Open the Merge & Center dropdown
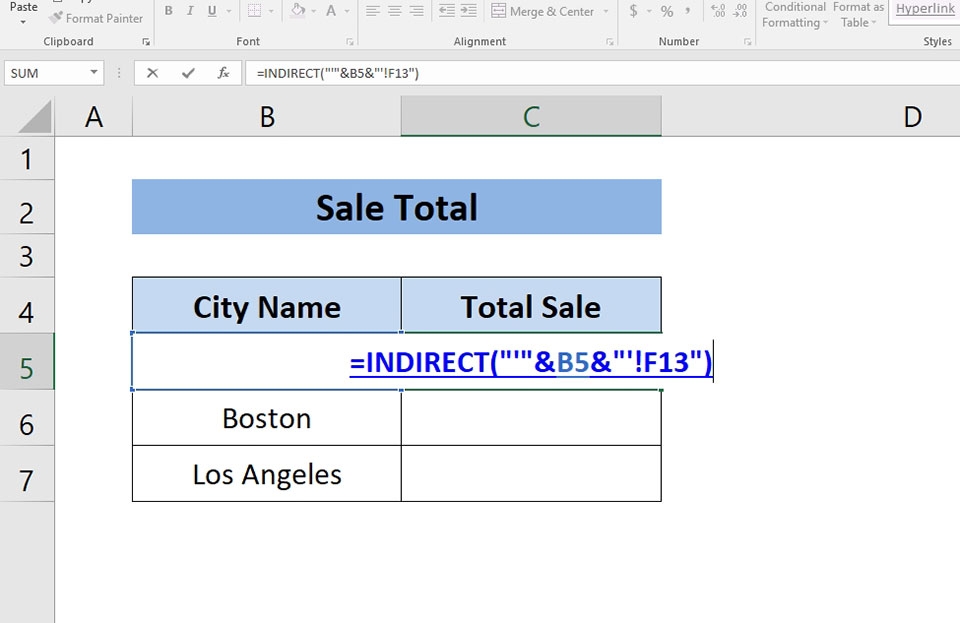The height and width of the screenshot is (623, 960). [608, 11]
